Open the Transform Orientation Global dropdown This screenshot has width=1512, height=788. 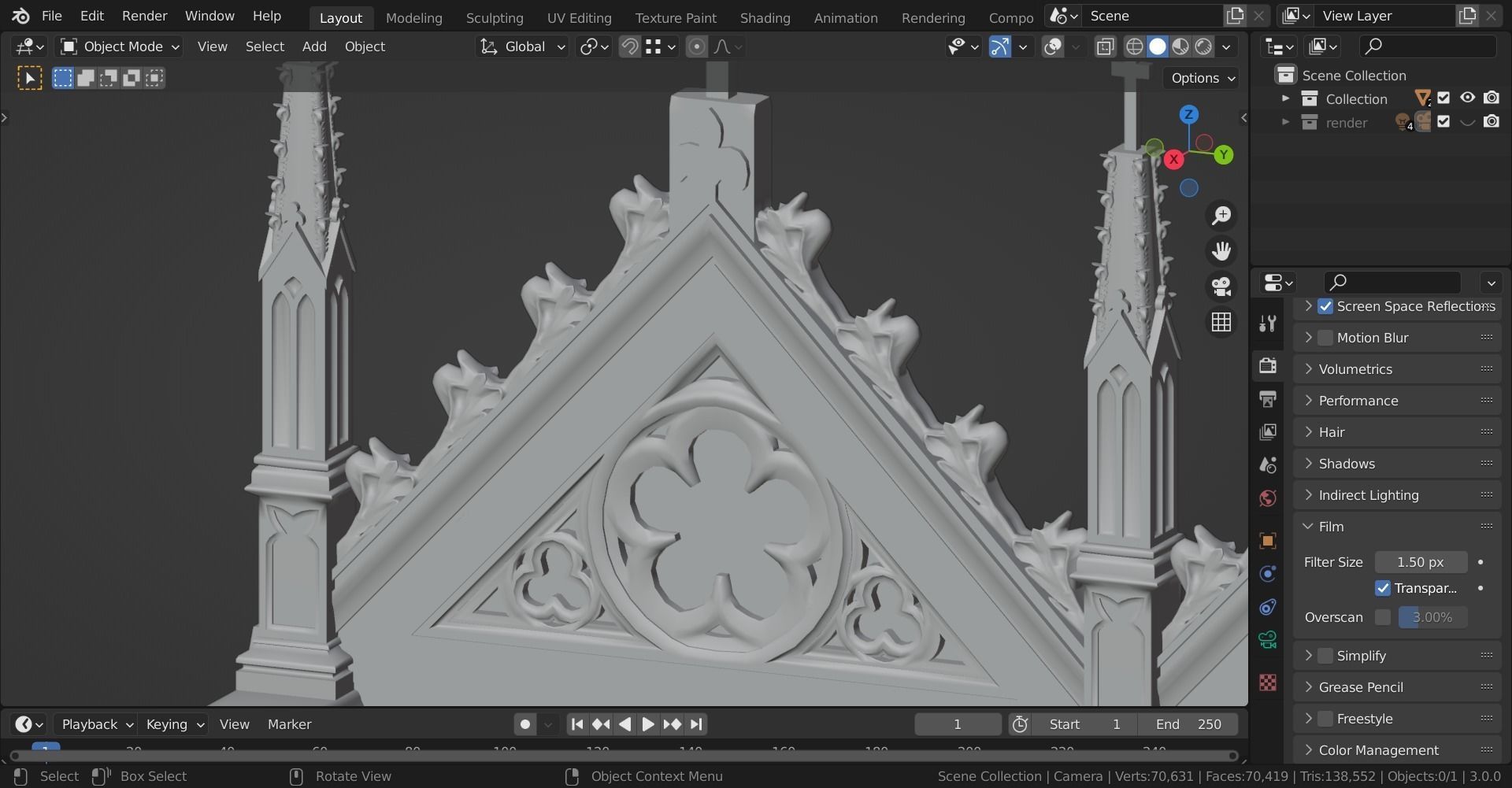click(x=522, y=46)
